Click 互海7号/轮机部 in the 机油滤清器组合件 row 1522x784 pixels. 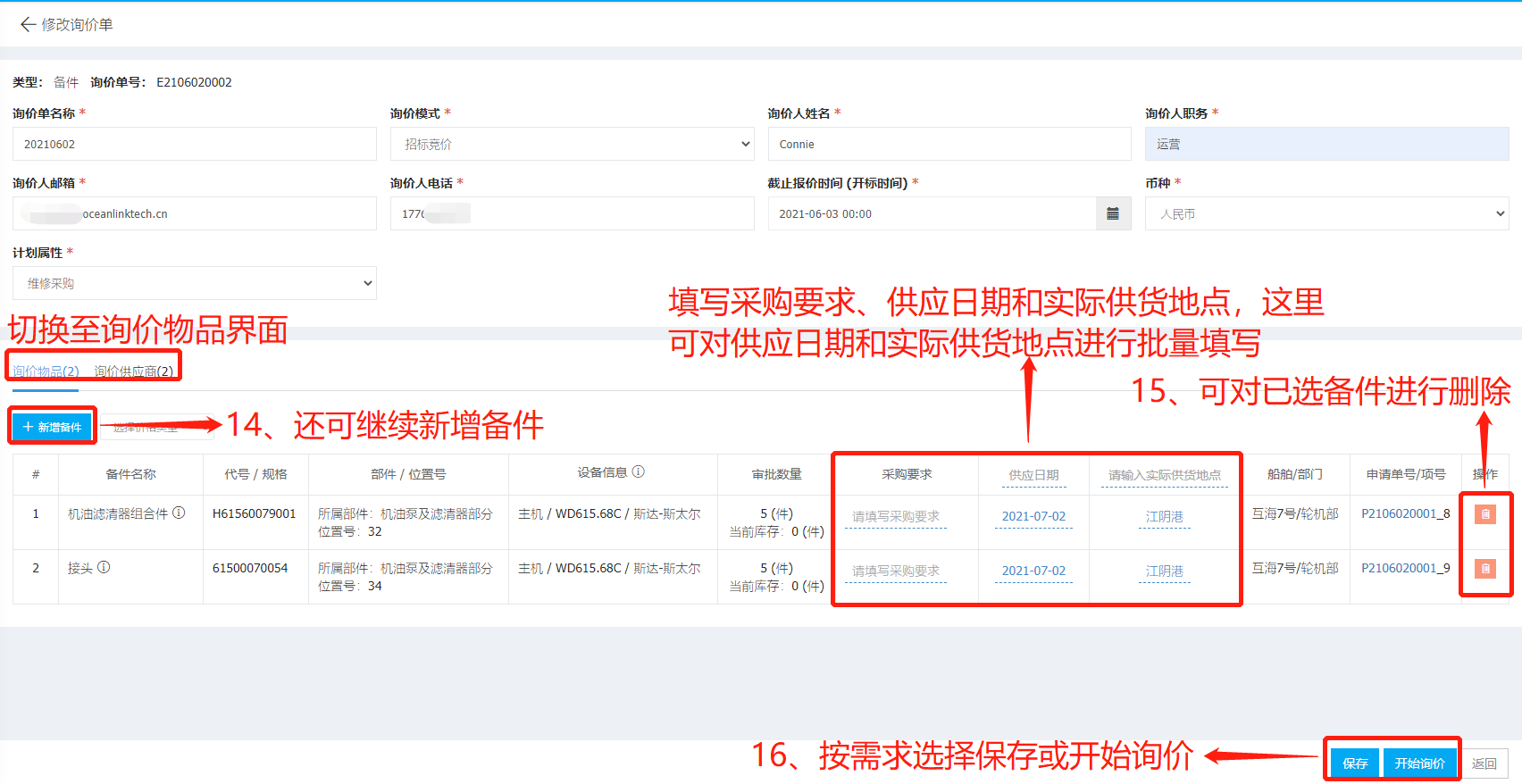tap(1295, 513)
